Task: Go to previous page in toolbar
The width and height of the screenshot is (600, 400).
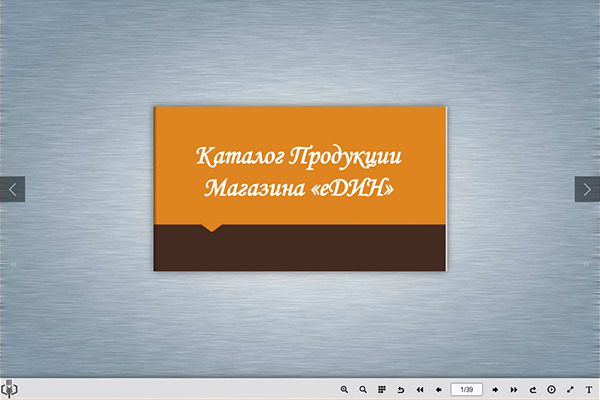Action: [x=438, y=389]
